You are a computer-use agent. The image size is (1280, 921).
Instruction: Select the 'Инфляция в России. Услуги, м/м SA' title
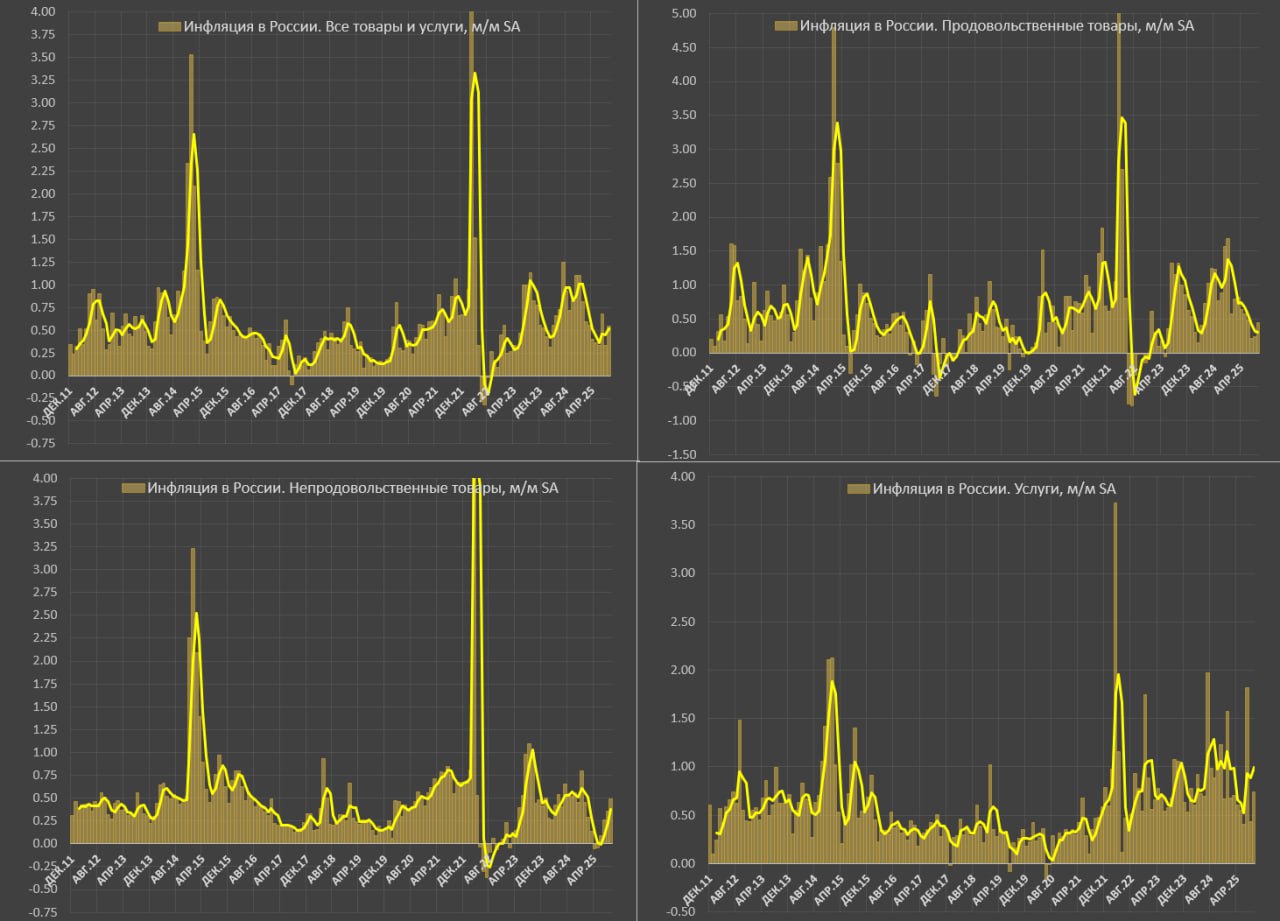coord(994,489)
